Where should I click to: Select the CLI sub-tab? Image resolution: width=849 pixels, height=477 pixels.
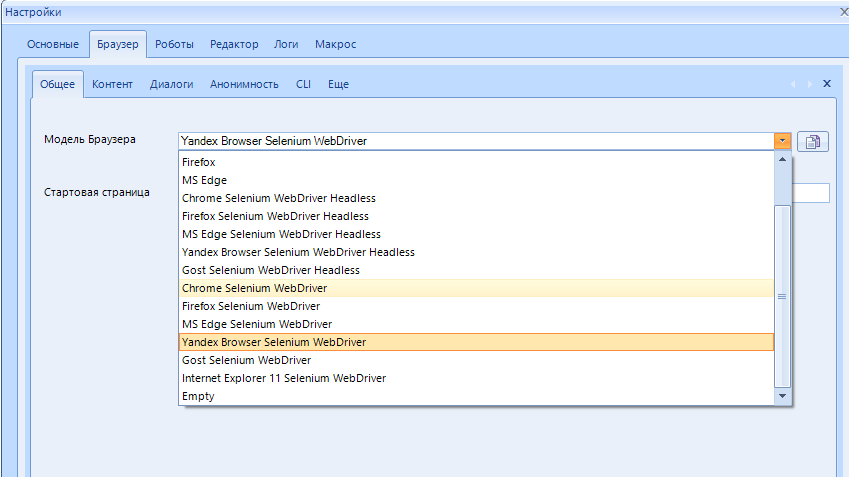303,85
